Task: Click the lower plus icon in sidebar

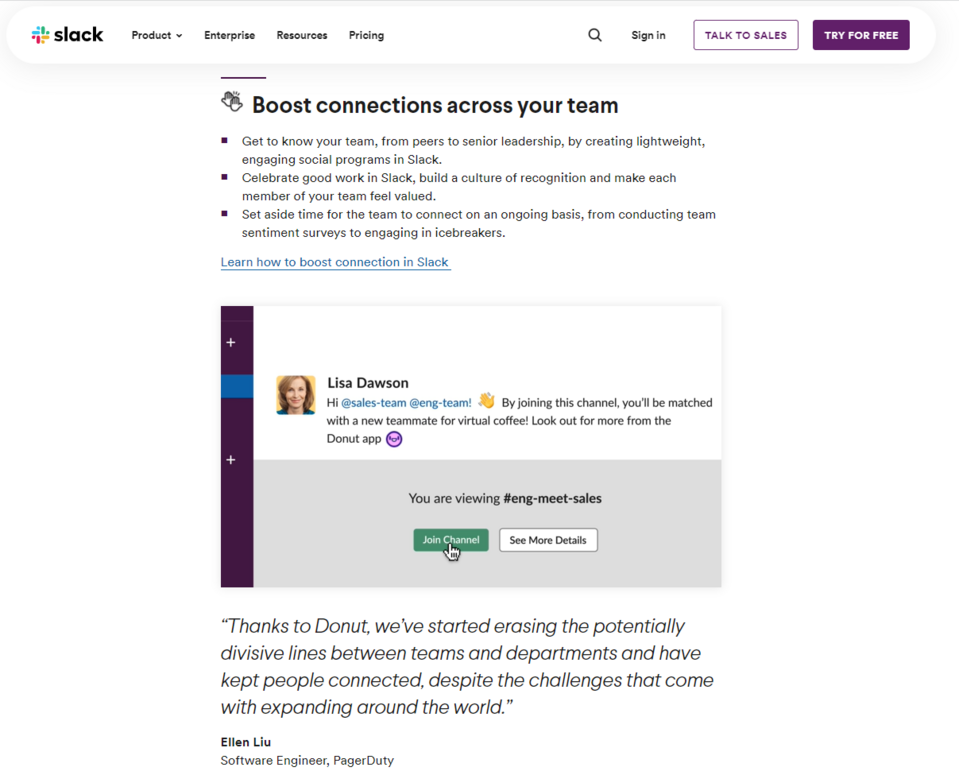Action: tap(231, 460)
